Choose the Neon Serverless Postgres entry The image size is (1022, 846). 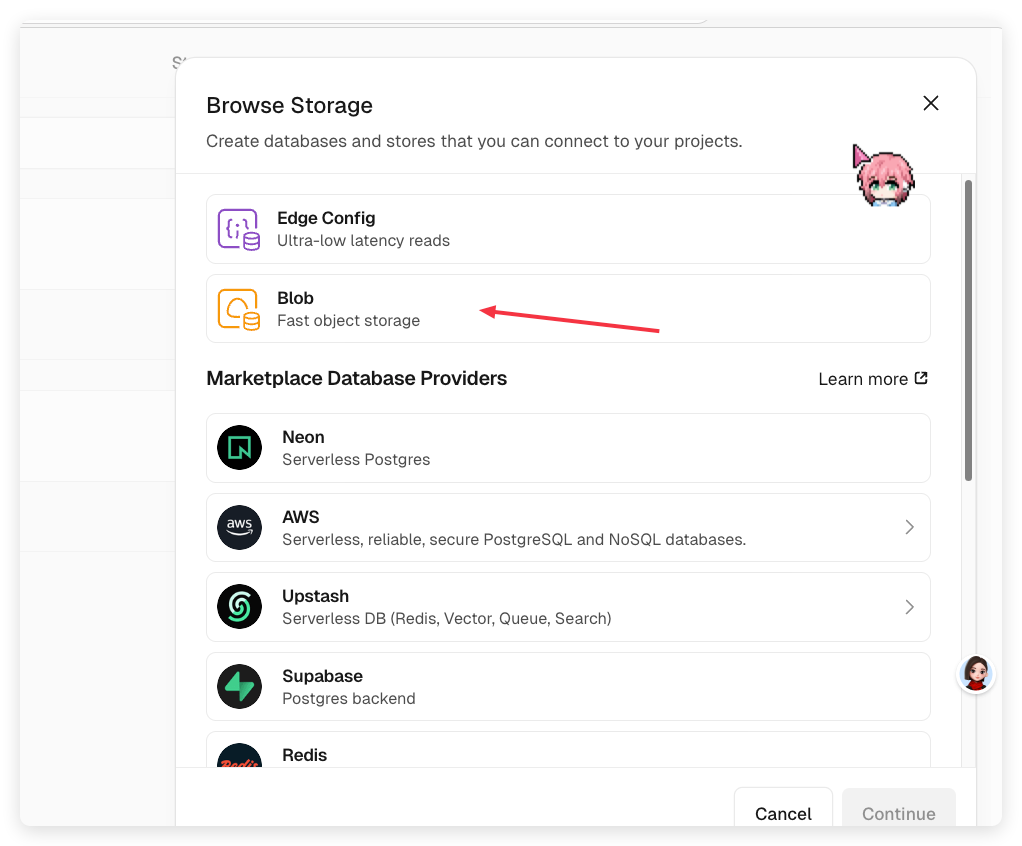pos(568,448)
